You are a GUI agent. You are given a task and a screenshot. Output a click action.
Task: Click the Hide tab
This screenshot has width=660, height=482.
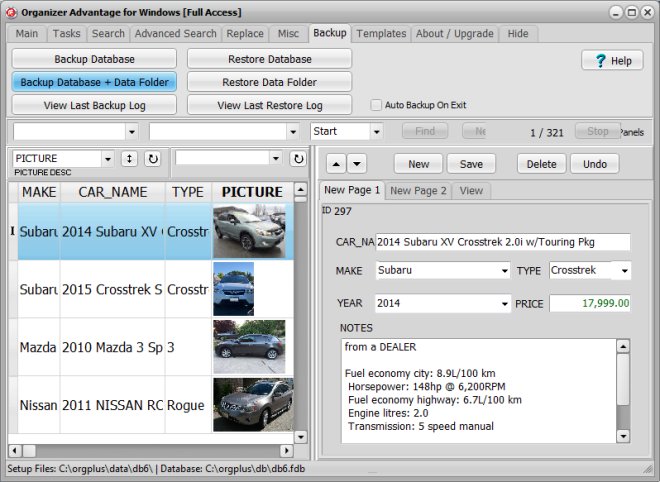tap(518, 33)
